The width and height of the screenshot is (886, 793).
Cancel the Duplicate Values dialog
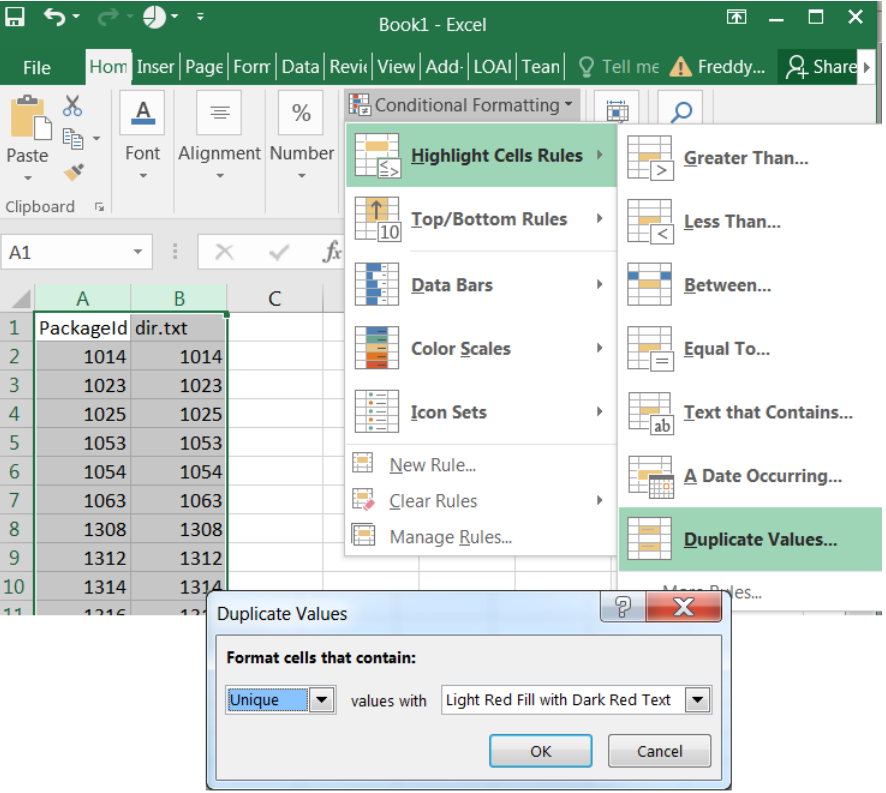659,751
